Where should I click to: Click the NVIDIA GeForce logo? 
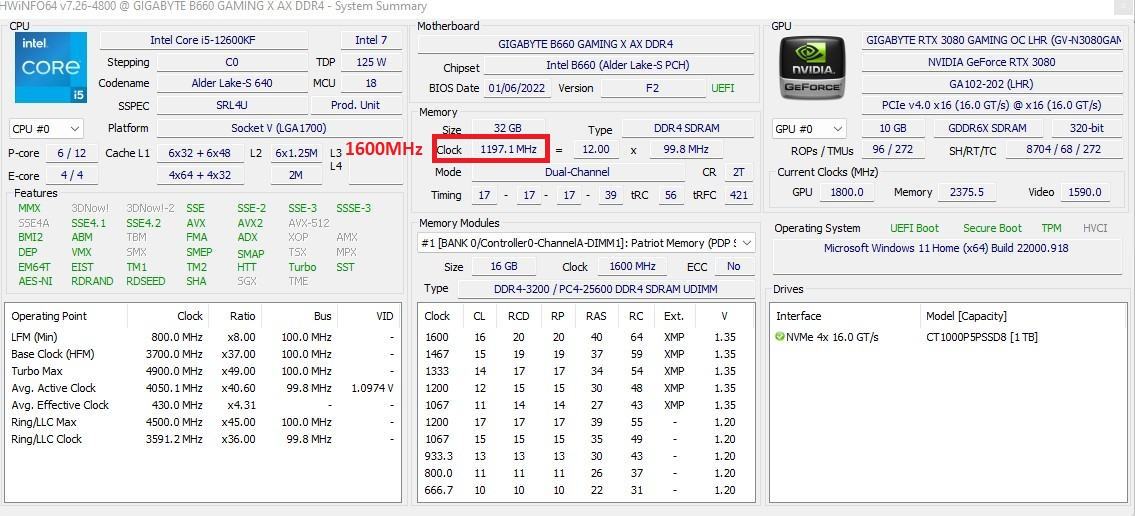point(812,67)
